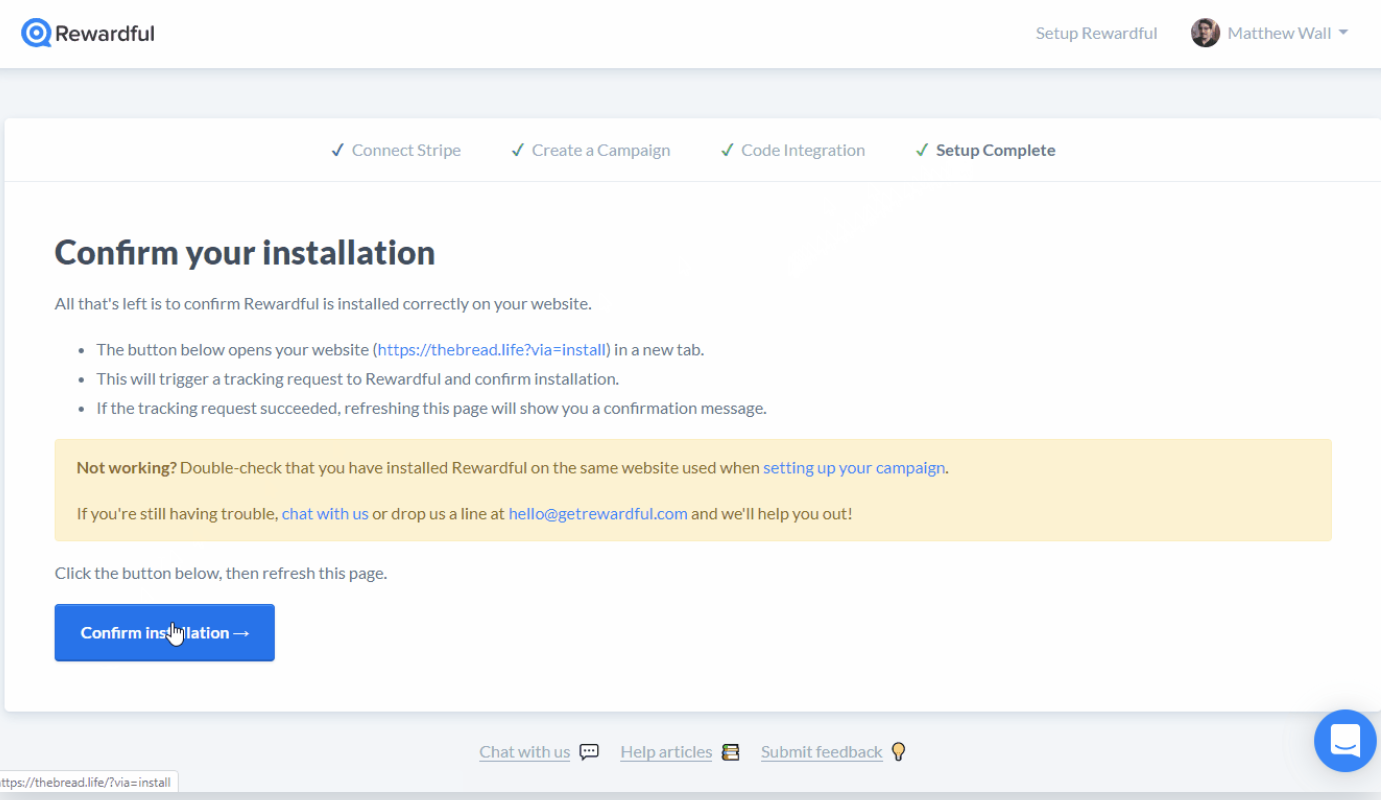Expand the Matthew Wall account dropdown arrow

[x=1343, y=33]
